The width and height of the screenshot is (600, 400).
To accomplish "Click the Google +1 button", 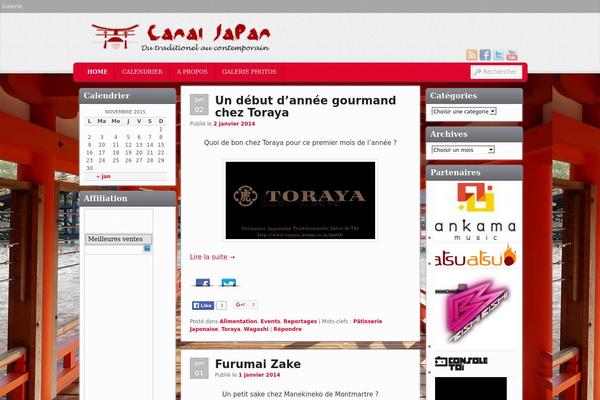I will pyautogui.click(x=240, y=305).
